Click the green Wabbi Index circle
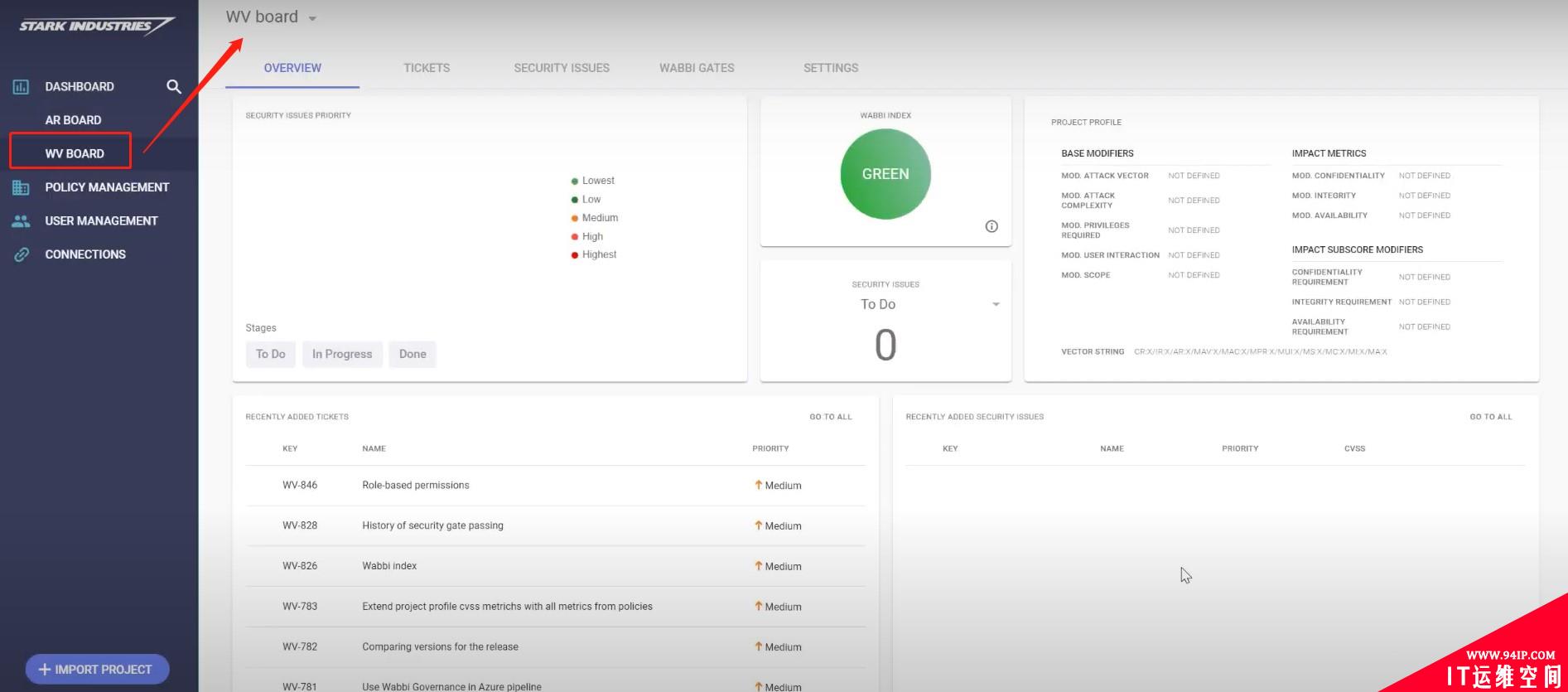This screenshot has width=1568, height=692. pyautogui.click(x=885, y=174)
